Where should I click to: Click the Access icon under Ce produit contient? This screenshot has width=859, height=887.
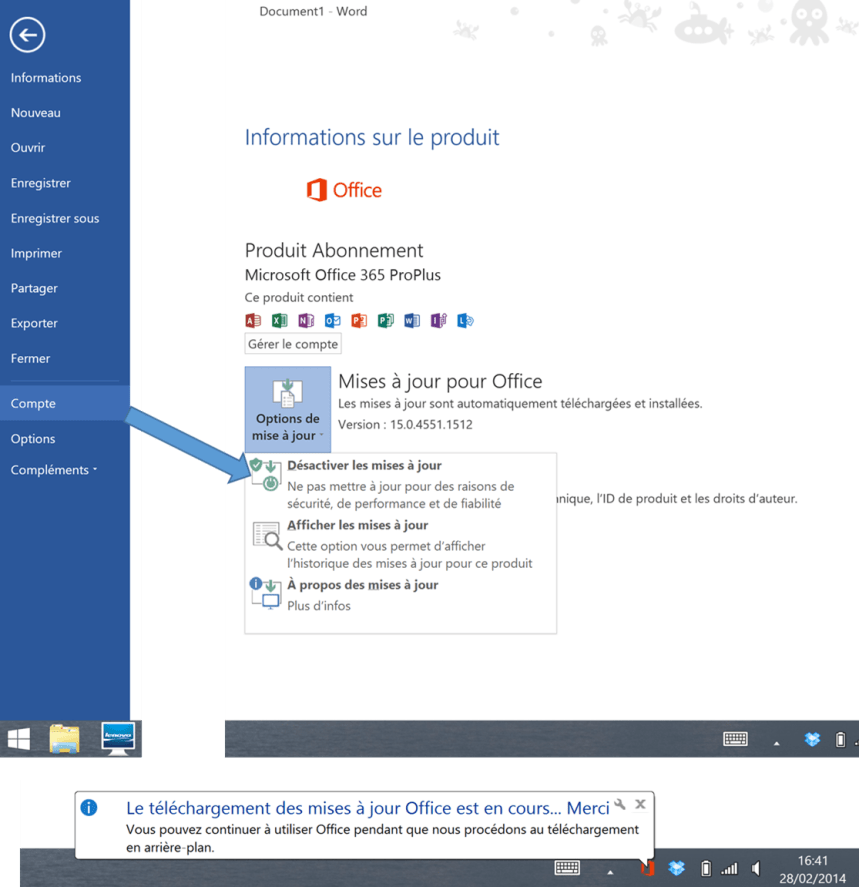(x=253, y=321)
